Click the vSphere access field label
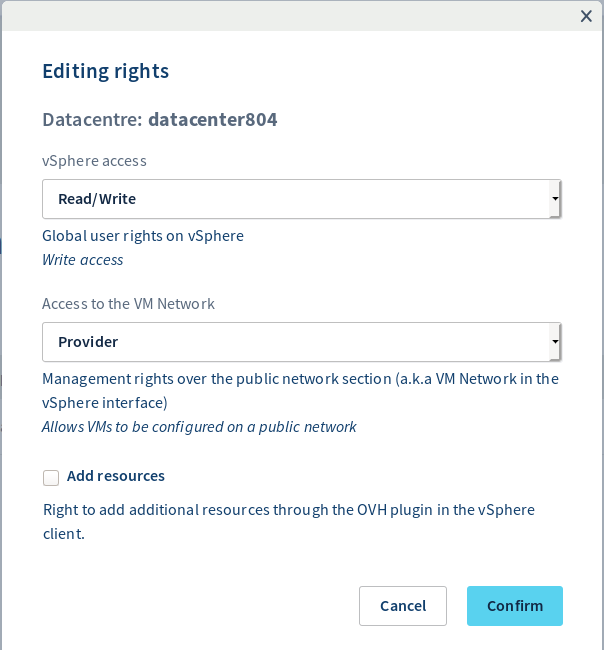The height and width of the screenshot is (650, 604). pos(94,161)
